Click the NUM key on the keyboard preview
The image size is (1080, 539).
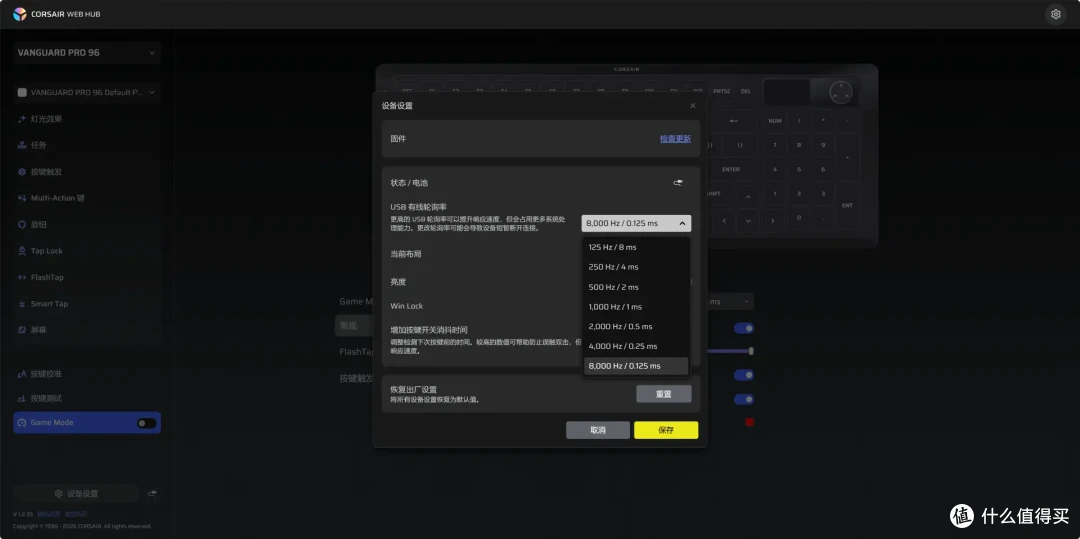click(x=775, y=121)
